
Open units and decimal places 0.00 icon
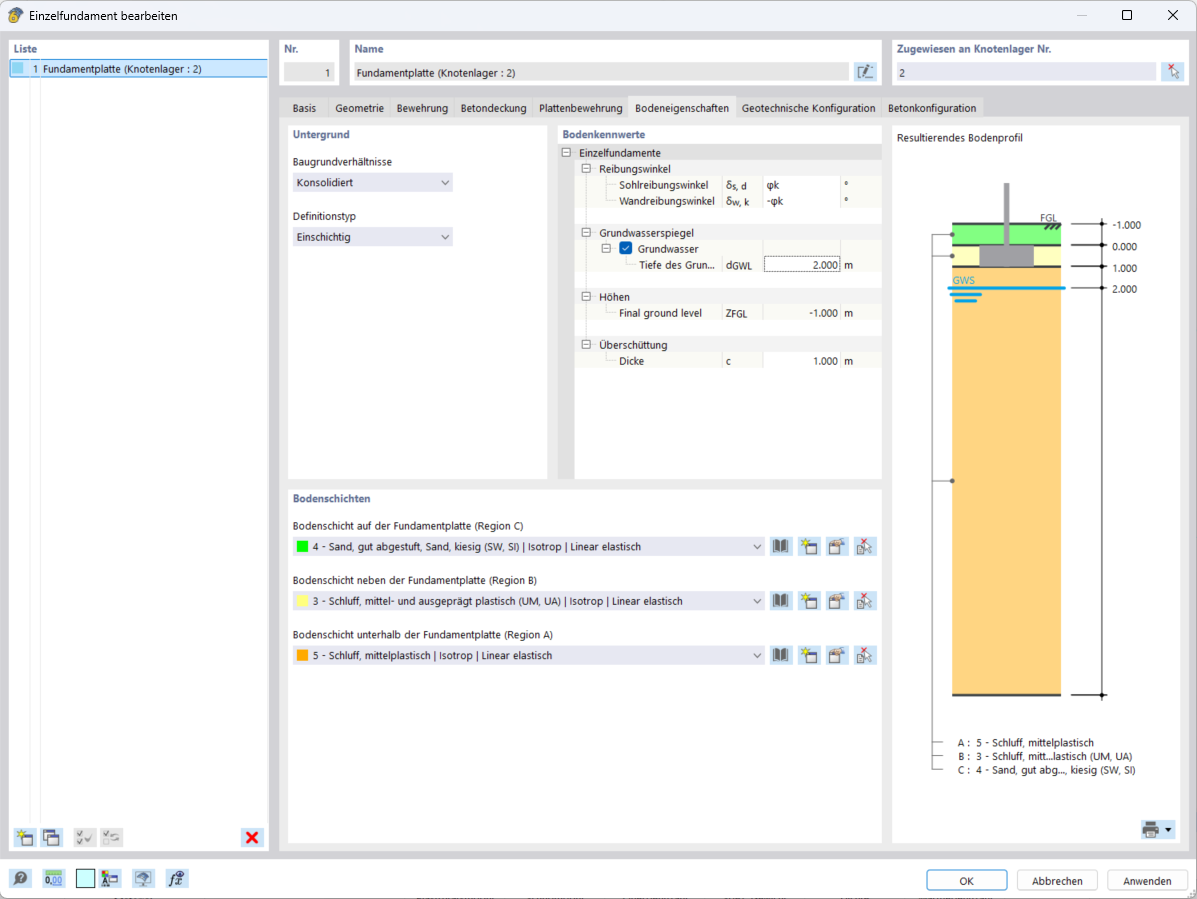pyautogui.click(x=53, y=878)
